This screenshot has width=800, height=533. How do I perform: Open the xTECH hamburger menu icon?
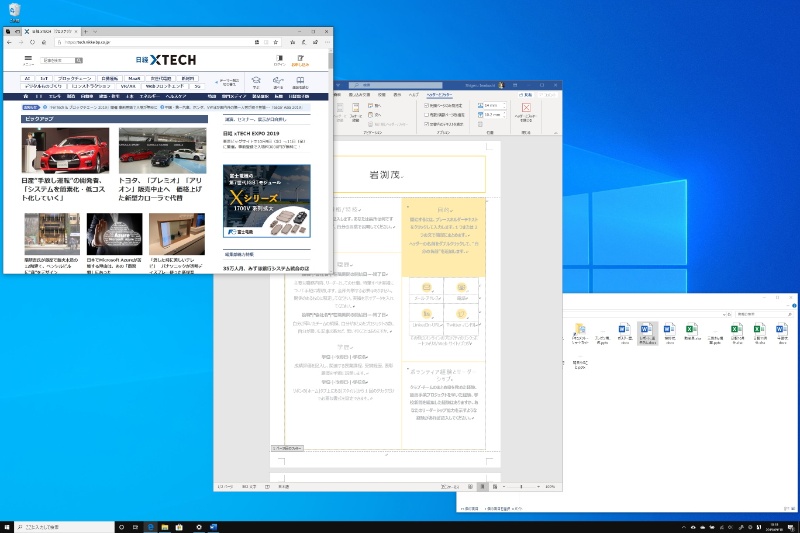(x=28, y=58)
